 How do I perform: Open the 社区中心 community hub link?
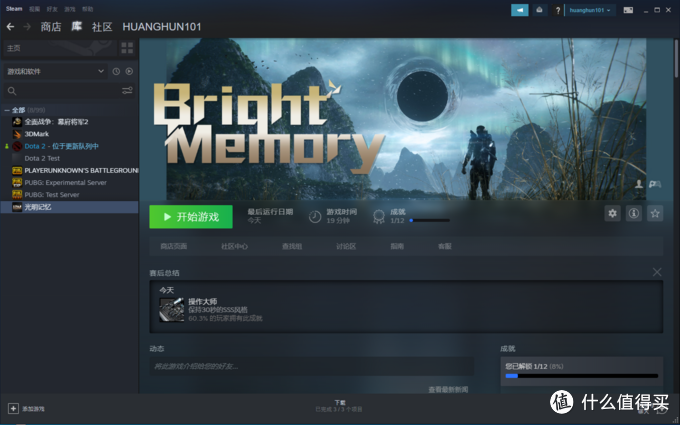point(234,246)
